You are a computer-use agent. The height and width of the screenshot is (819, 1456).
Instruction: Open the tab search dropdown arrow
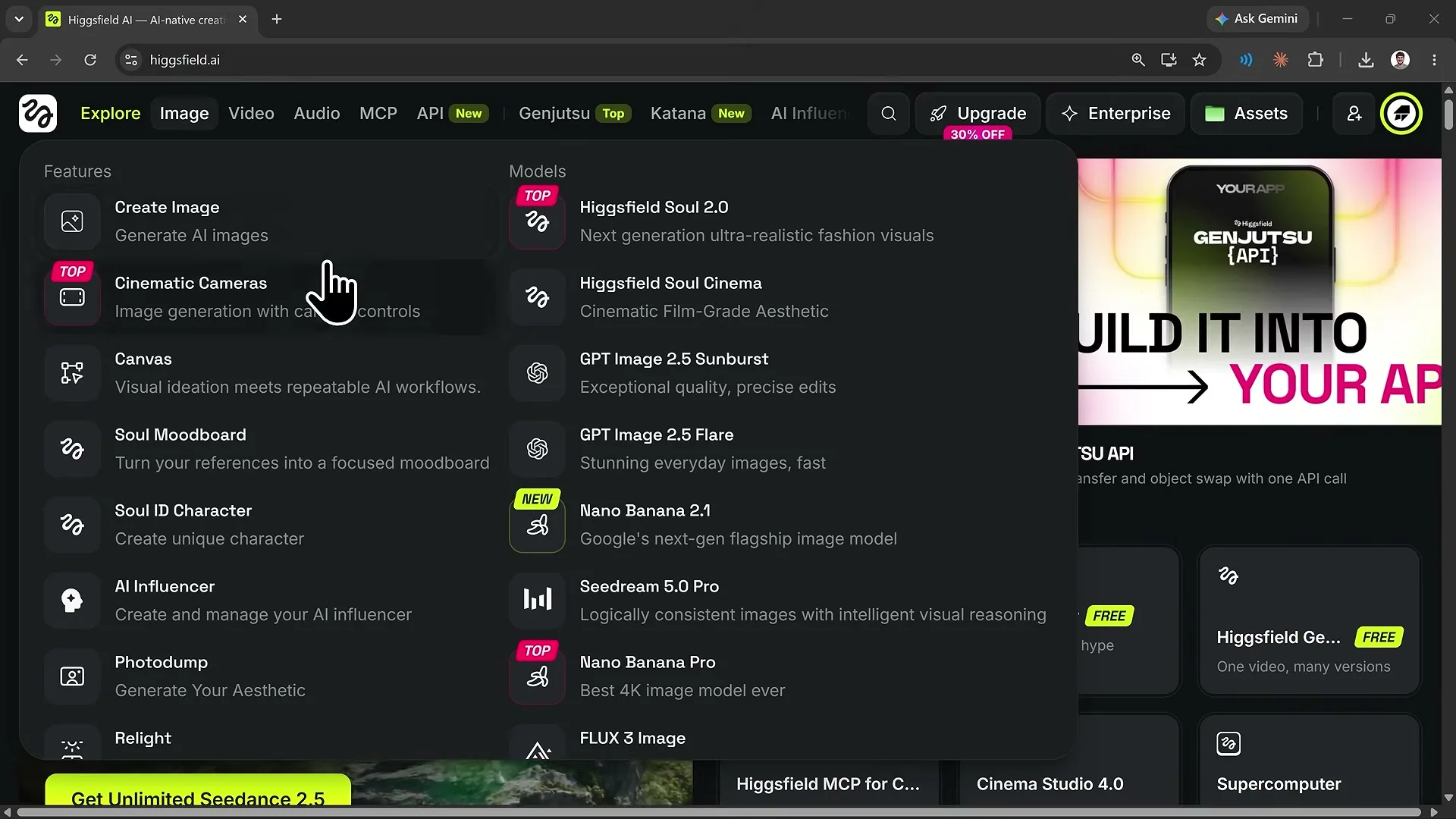(19, 19)
